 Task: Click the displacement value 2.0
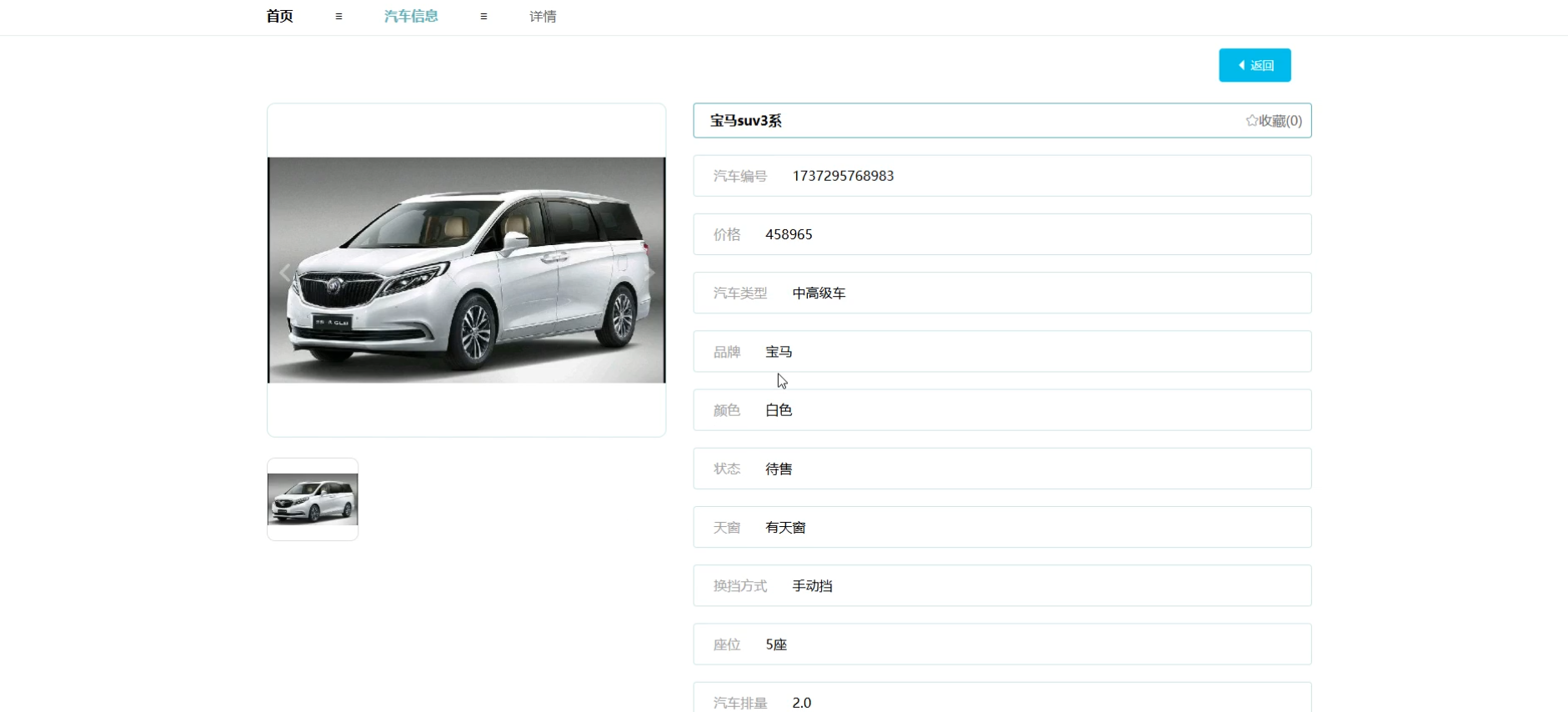802,703
